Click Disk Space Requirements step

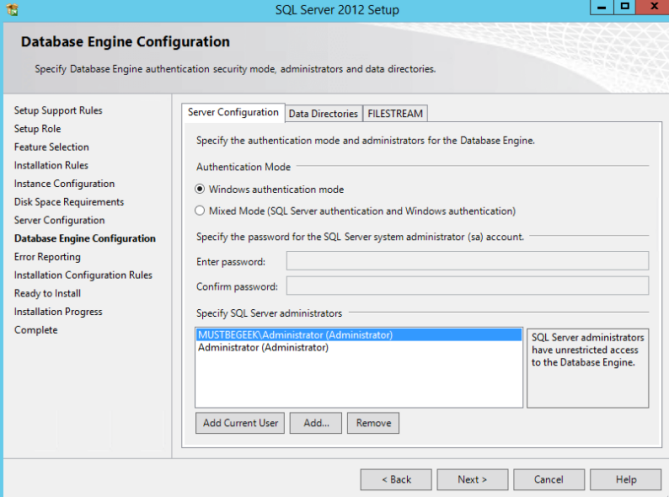(x=69, y=202)
